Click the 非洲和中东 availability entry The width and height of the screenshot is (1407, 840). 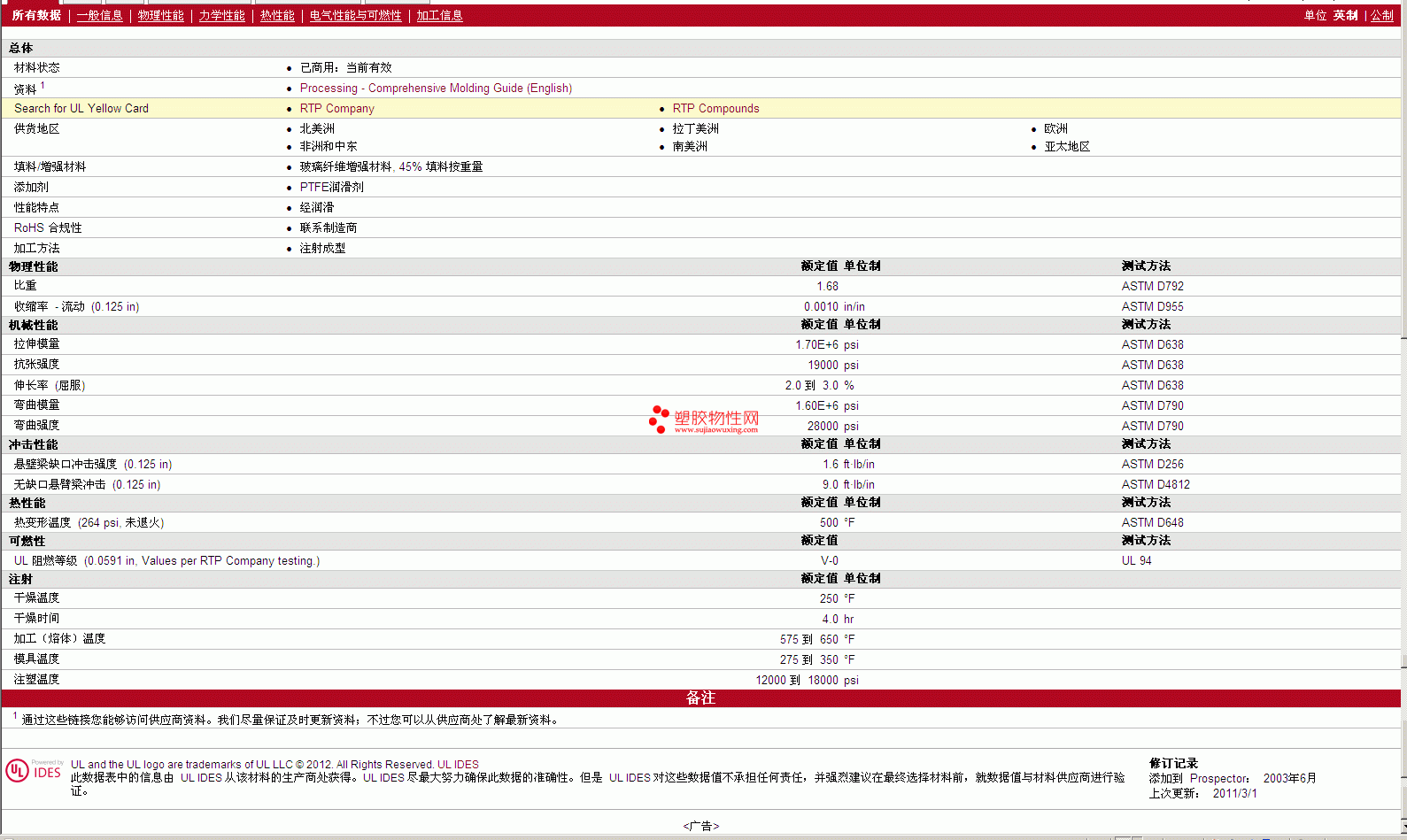329,146
